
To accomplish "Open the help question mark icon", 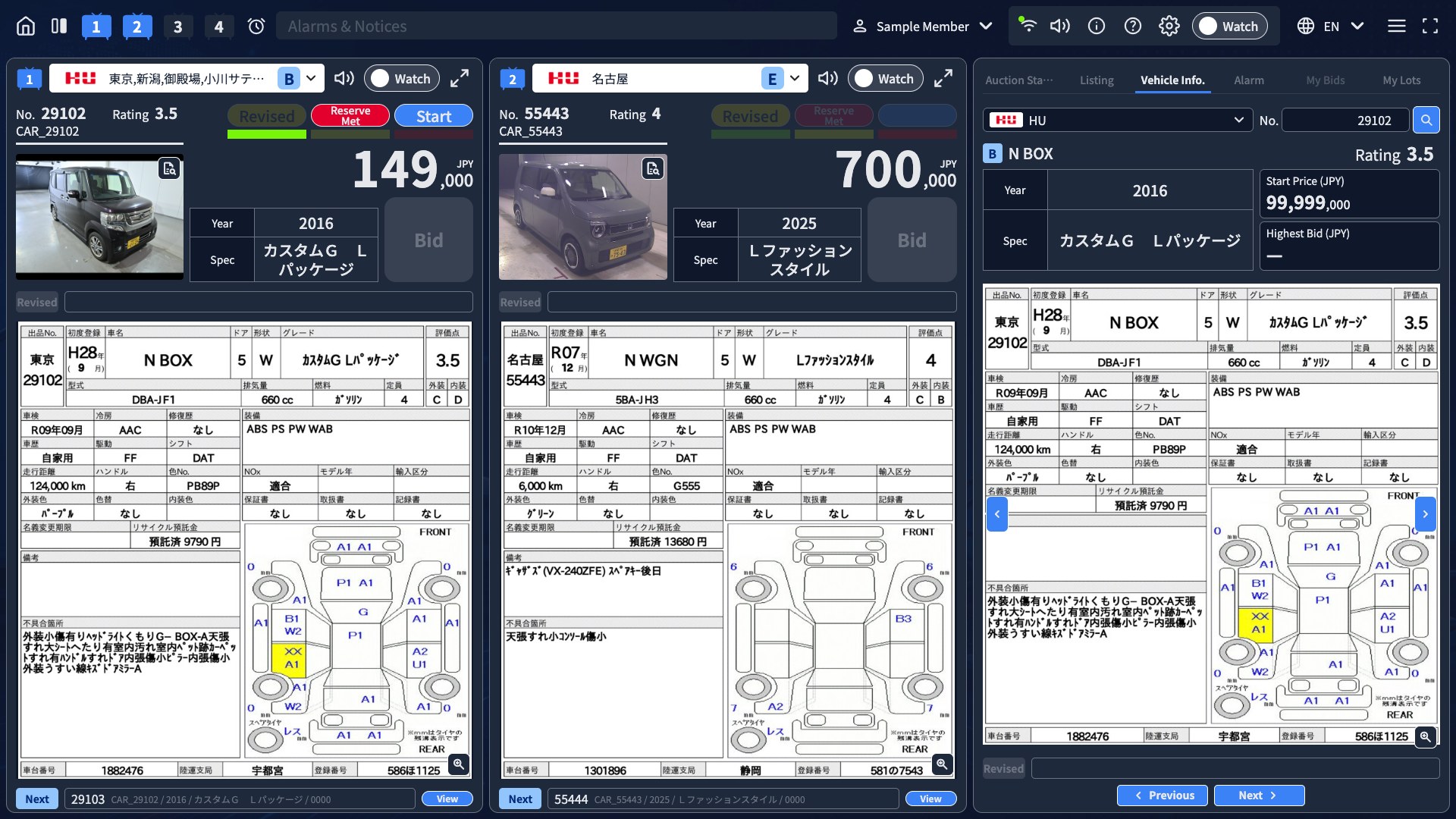I will [1133, 27].
